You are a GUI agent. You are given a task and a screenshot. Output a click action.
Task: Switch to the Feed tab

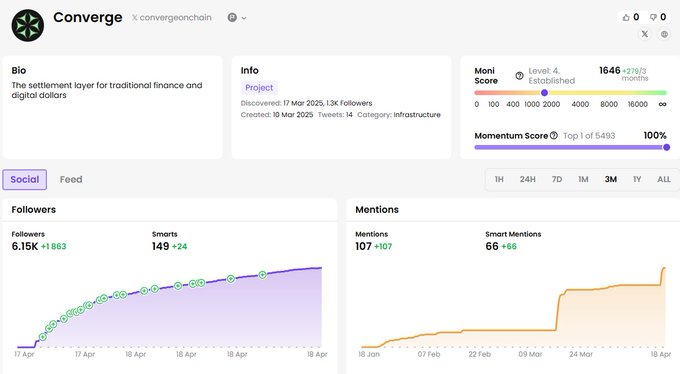71,179
